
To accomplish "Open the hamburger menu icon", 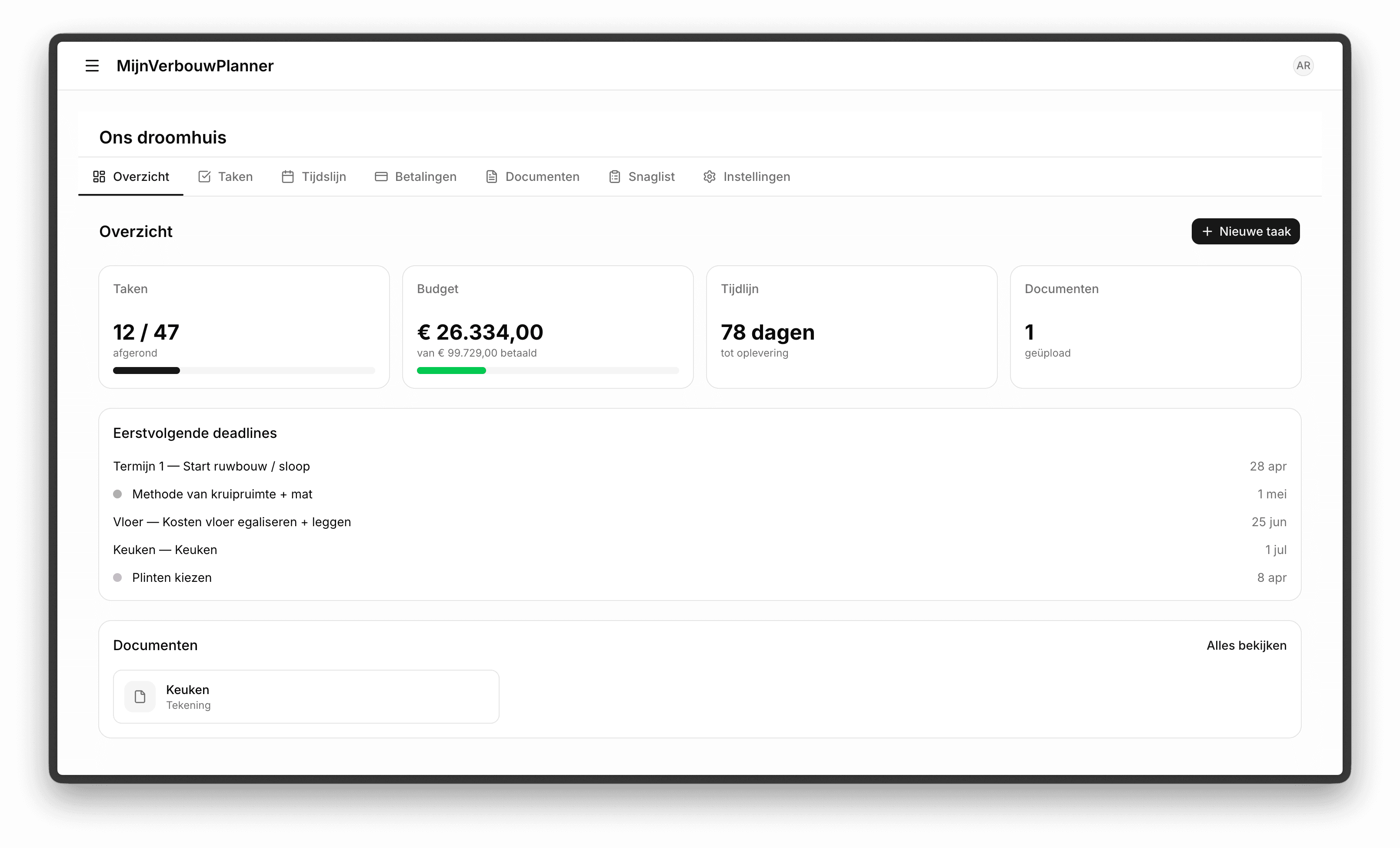I will (92, 66).
